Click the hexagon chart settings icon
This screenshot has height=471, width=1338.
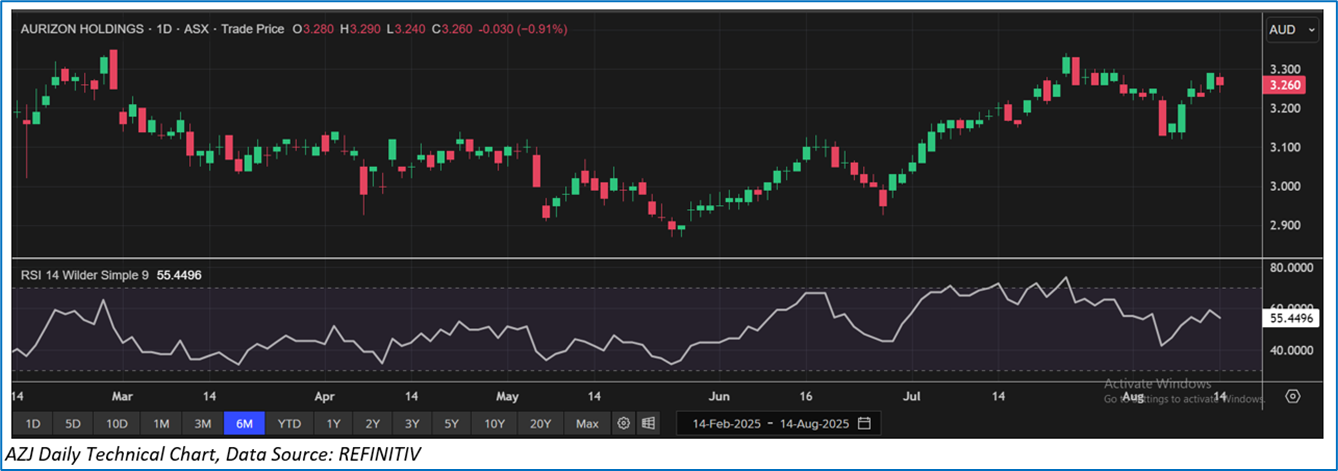click(1292, 396)
